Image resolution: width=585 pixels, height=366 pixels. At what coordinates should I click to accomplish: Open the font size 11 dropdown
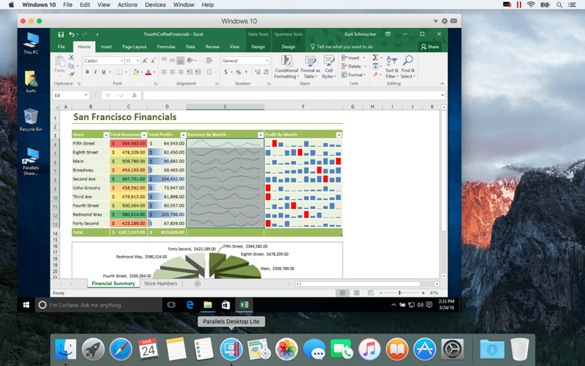pos(138,60)
